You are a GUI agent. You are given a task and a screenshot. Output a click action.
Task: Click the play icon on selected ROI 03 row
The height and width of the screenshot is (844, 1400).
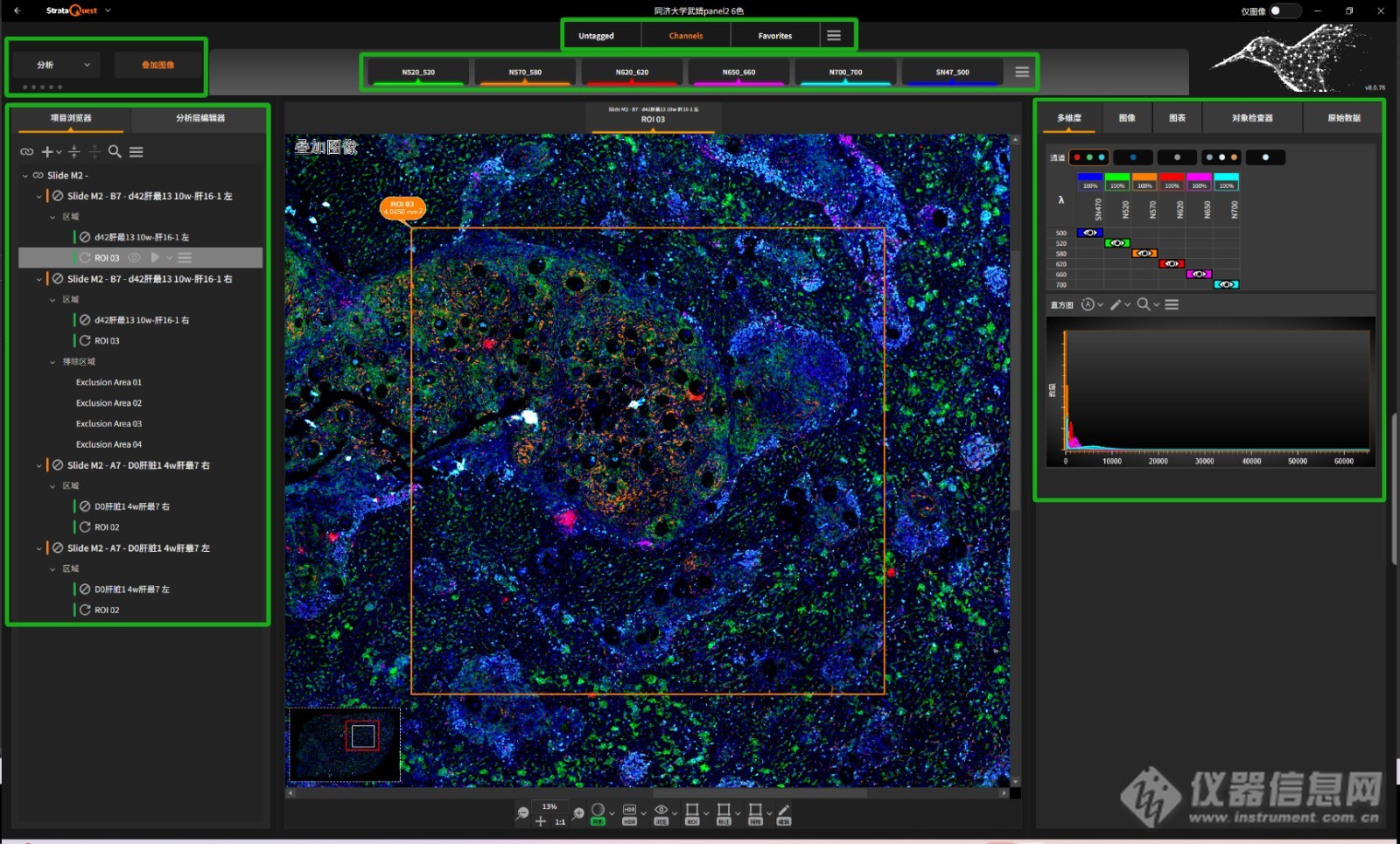(x=155, y=258)
